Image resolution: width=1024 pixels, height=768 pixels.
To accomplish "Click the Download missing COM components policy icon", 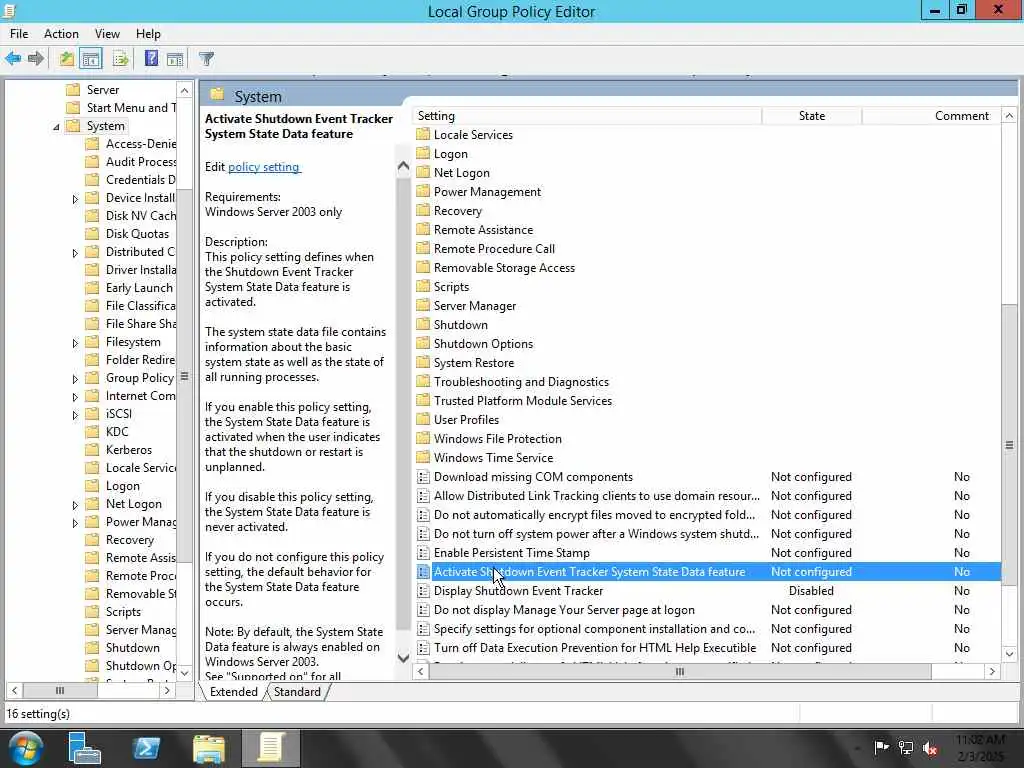I will tap(423, 477).
